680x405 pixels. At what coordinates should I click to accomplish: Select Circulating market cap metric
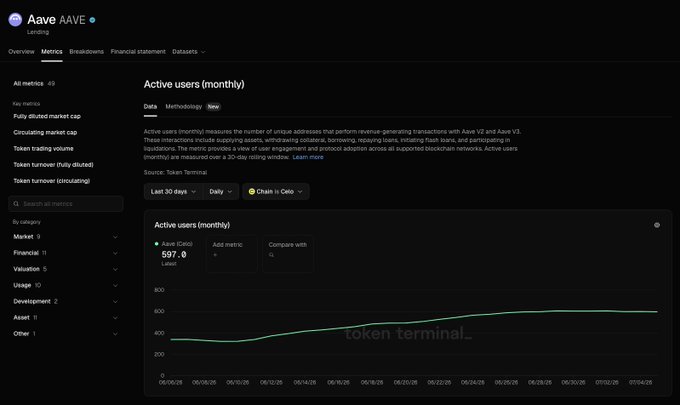click(x=45, y=133)
